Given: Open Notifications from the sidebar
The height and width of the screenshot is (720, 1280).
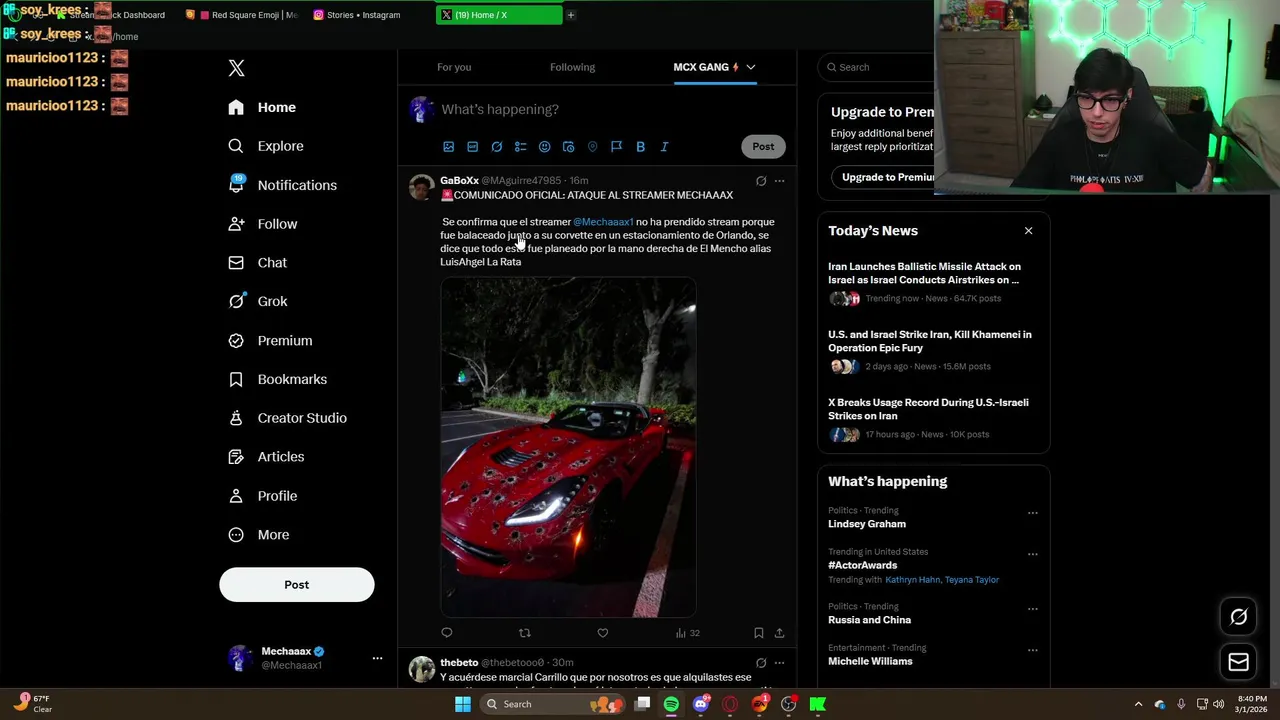Looking at the screenshot, I should 282,185.
